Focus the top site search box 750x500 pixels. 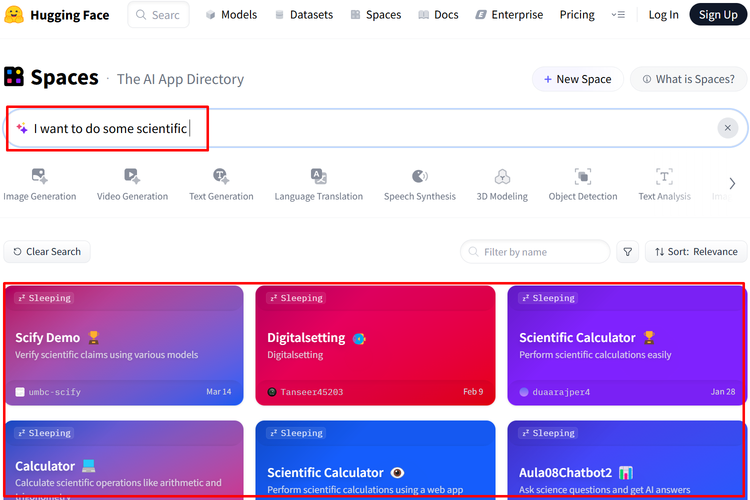(x=158, y=15)
